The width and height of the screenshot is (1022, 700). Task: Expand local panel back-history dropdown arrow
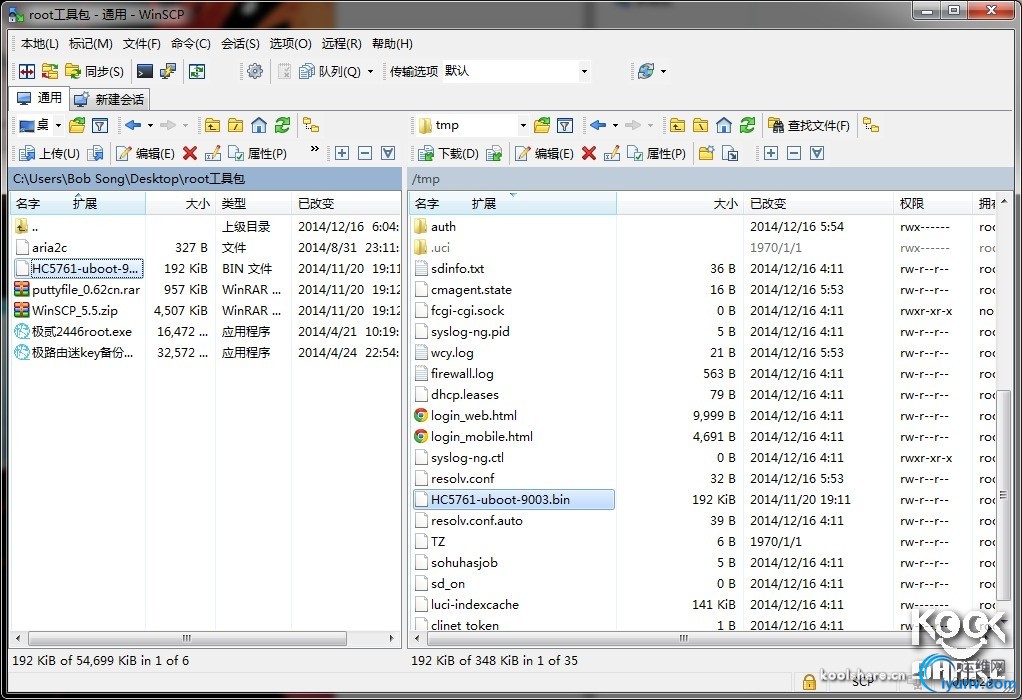tap(151, 125)
